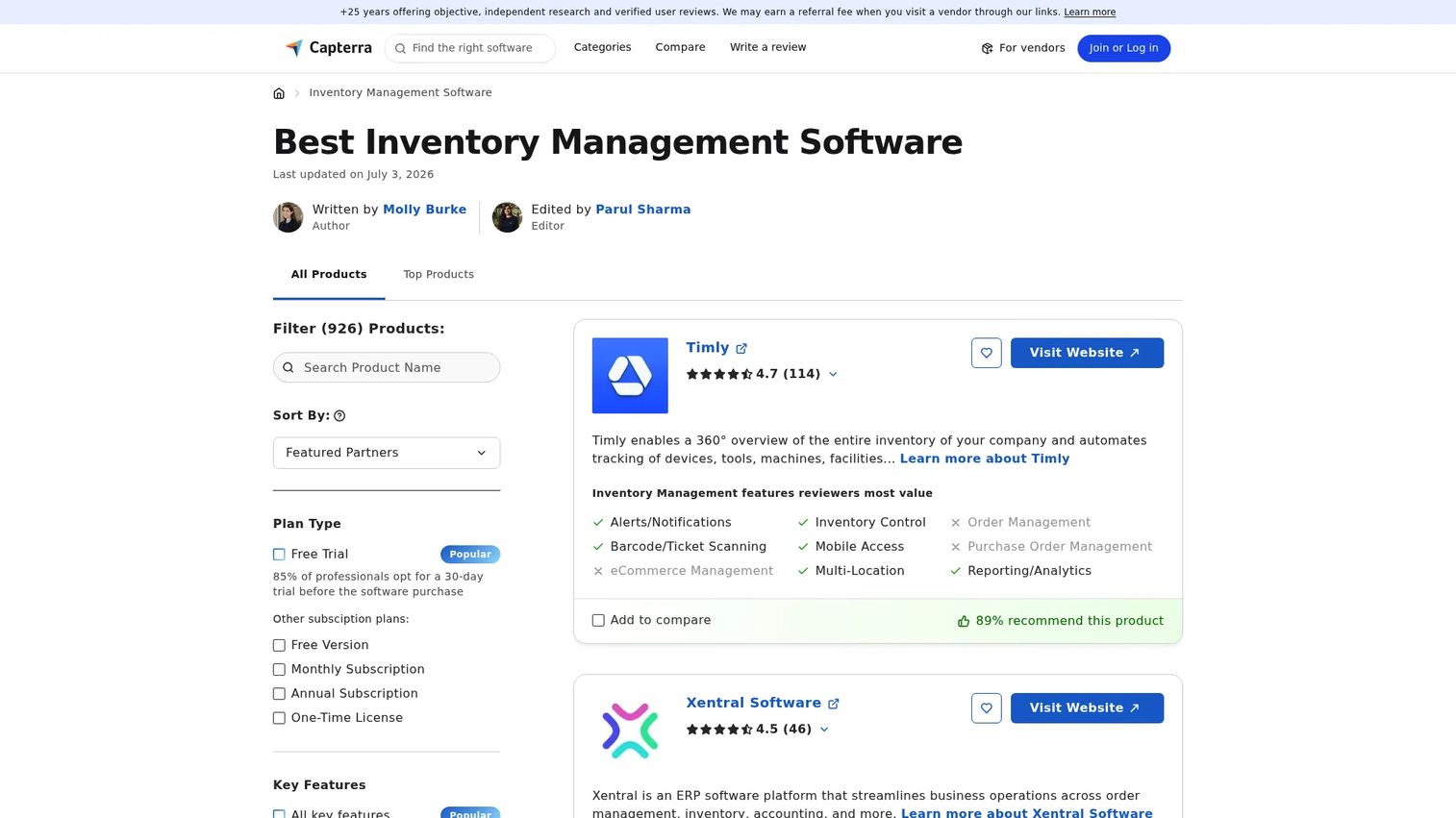Click the Capterra logo
The width and height of the screenshot is (1456, 818).
point(328,48)
